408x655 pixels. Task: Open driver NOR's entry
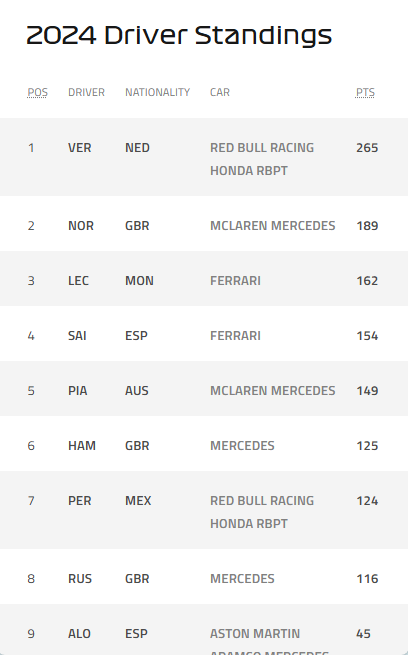click(81, 226)
